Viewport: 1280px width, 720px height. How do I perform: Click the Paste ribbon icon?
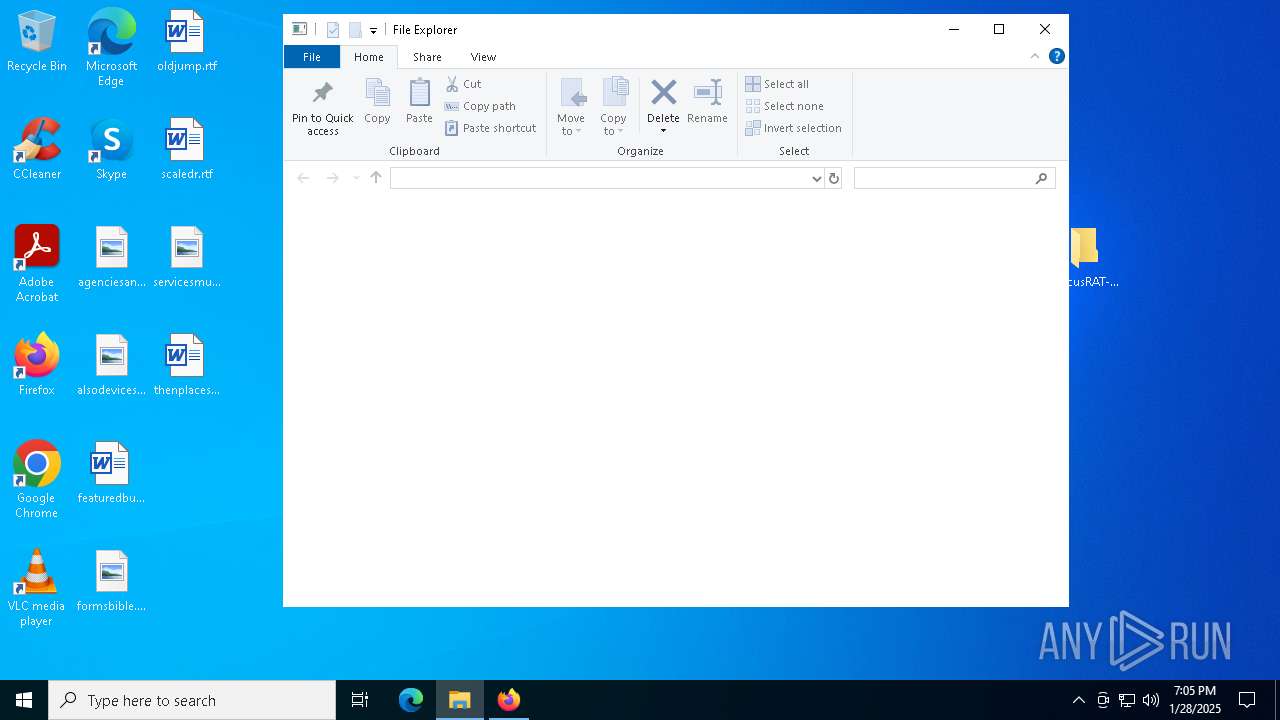coord(419,93)
